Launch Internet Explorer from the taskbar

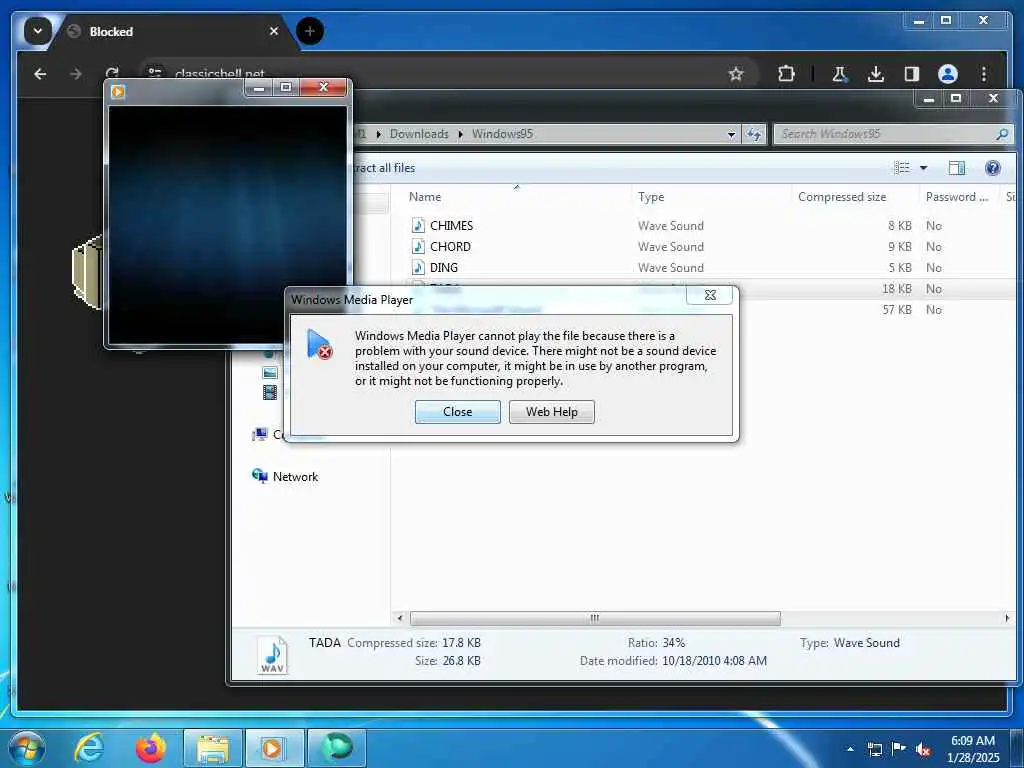point(89,748)
